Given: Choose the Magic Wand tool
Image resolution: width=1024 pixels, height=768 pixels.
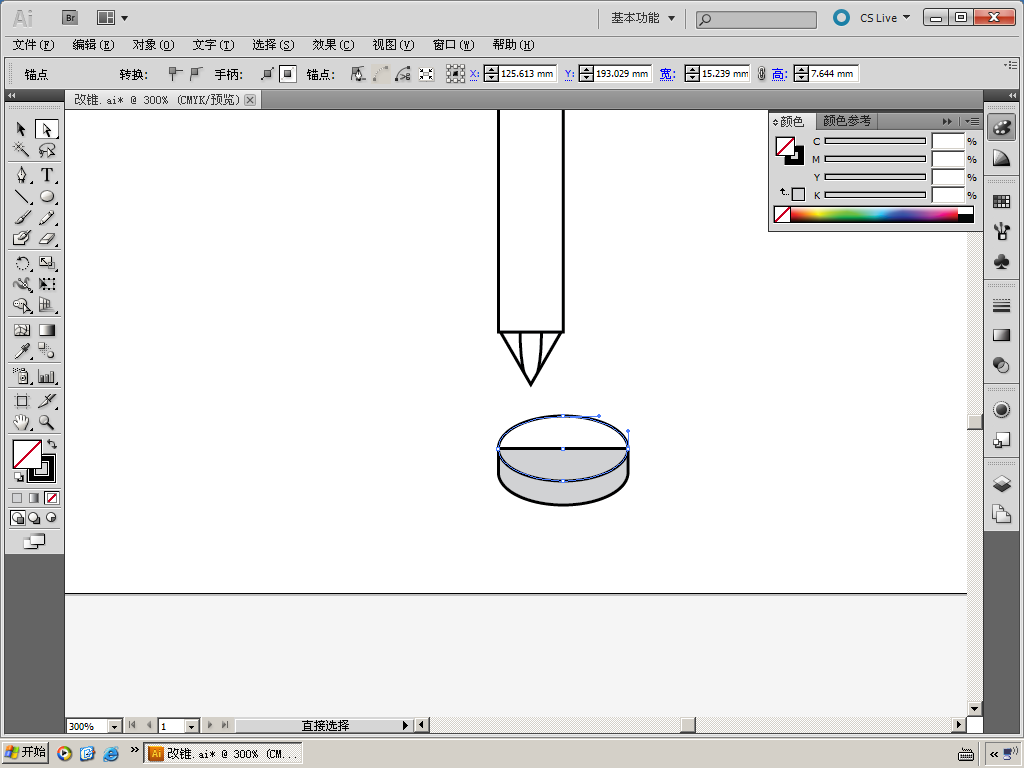Looking at the screenshot, I should click(21, 151).
